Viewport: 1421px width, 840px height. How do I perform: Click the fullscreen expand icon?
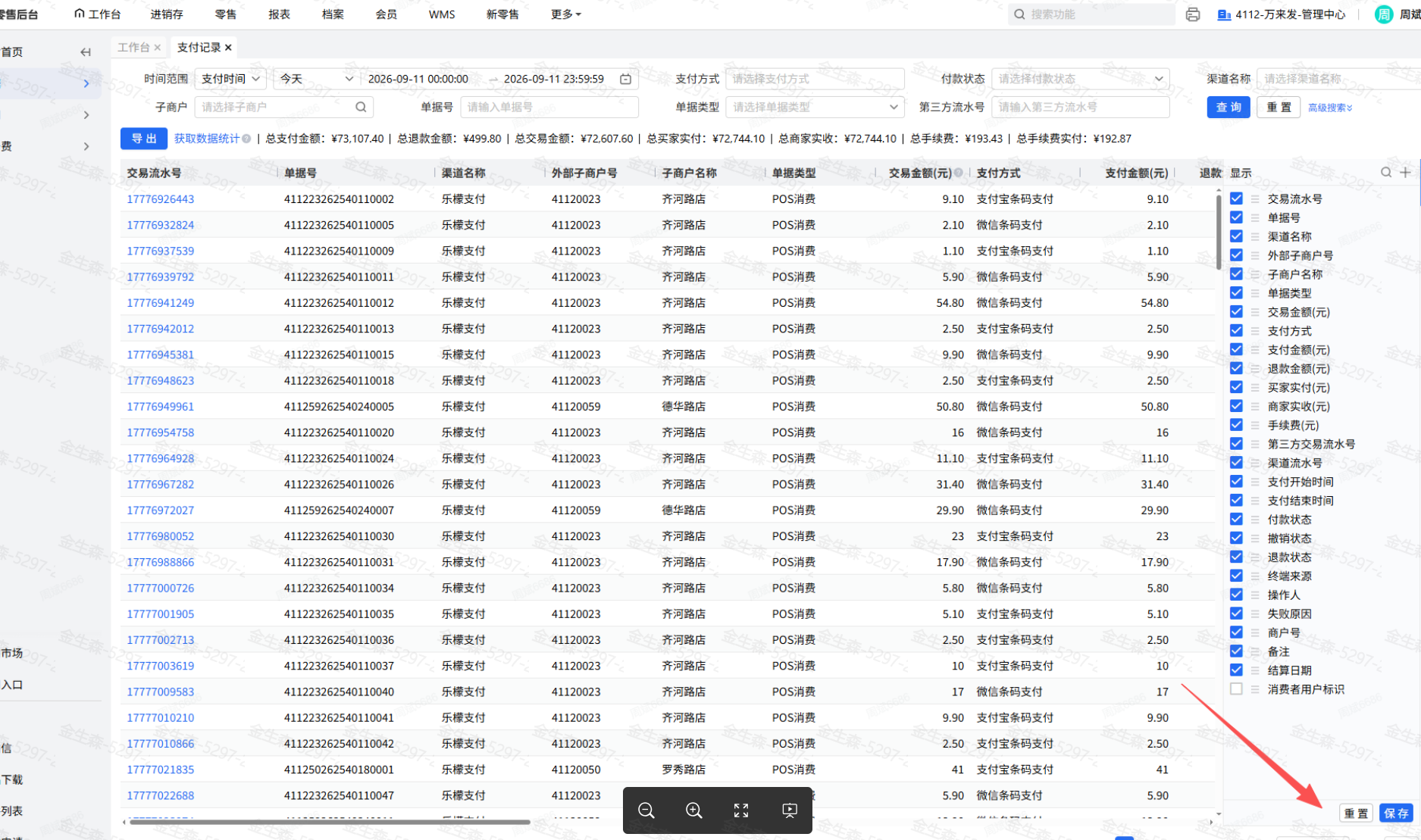741,810
